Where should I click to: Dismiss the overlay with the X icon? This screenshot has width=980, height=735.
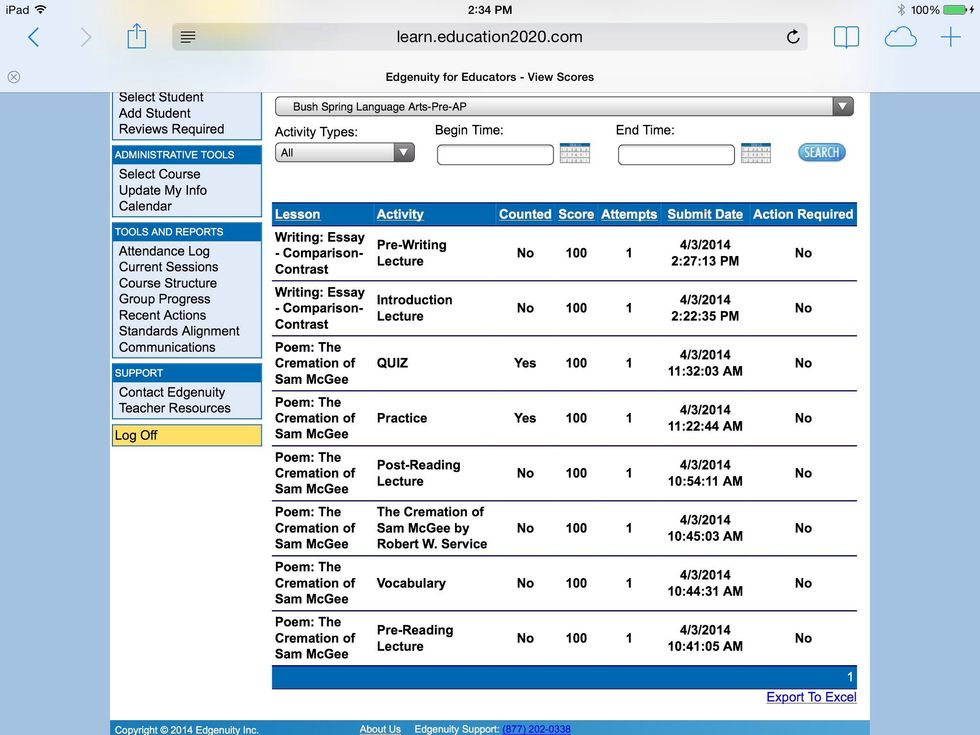[13, 77]
